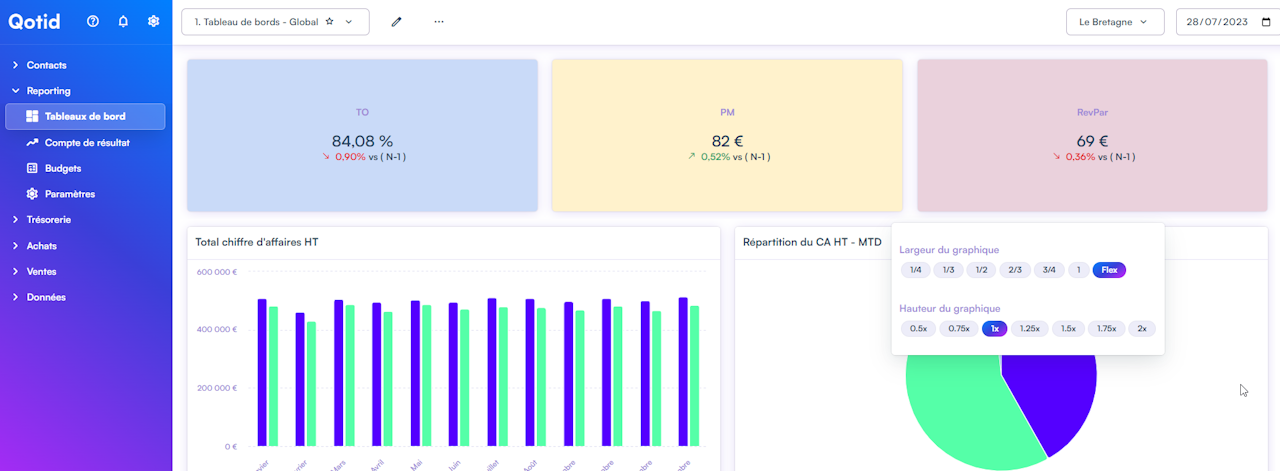Viewport: 1280px width, 471px height.
Task: Open Compte de résultat menu item
Action: (85, 143)
